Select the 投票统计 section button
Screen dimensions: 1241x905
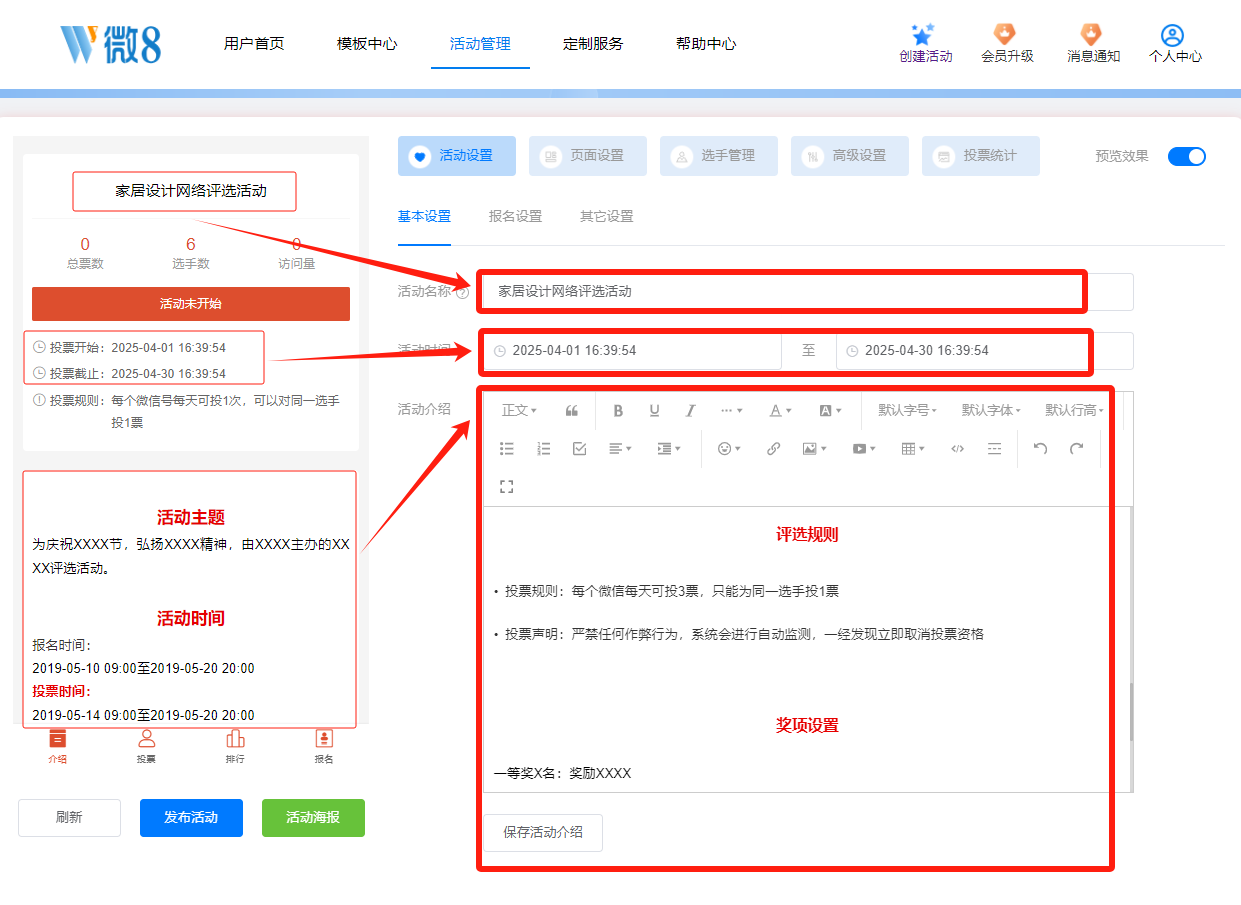(981, 156)
